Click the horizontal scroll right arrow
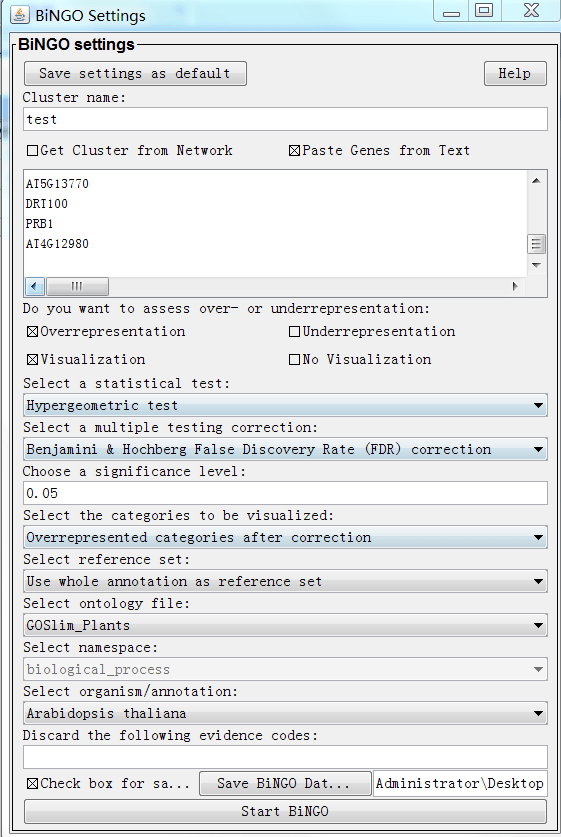Screen dimensions: 561x837 [x=515, y=286]
